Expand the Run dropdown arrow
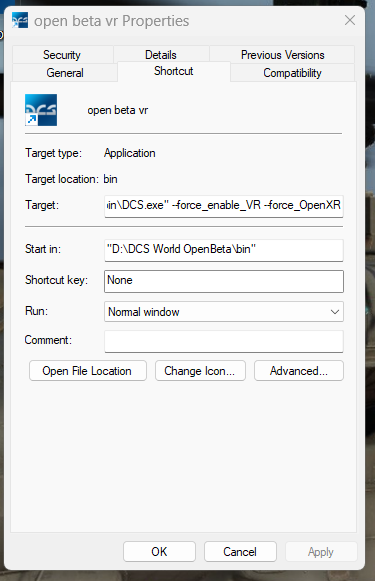This screenshot has height=581, width=375. (335, 312)
